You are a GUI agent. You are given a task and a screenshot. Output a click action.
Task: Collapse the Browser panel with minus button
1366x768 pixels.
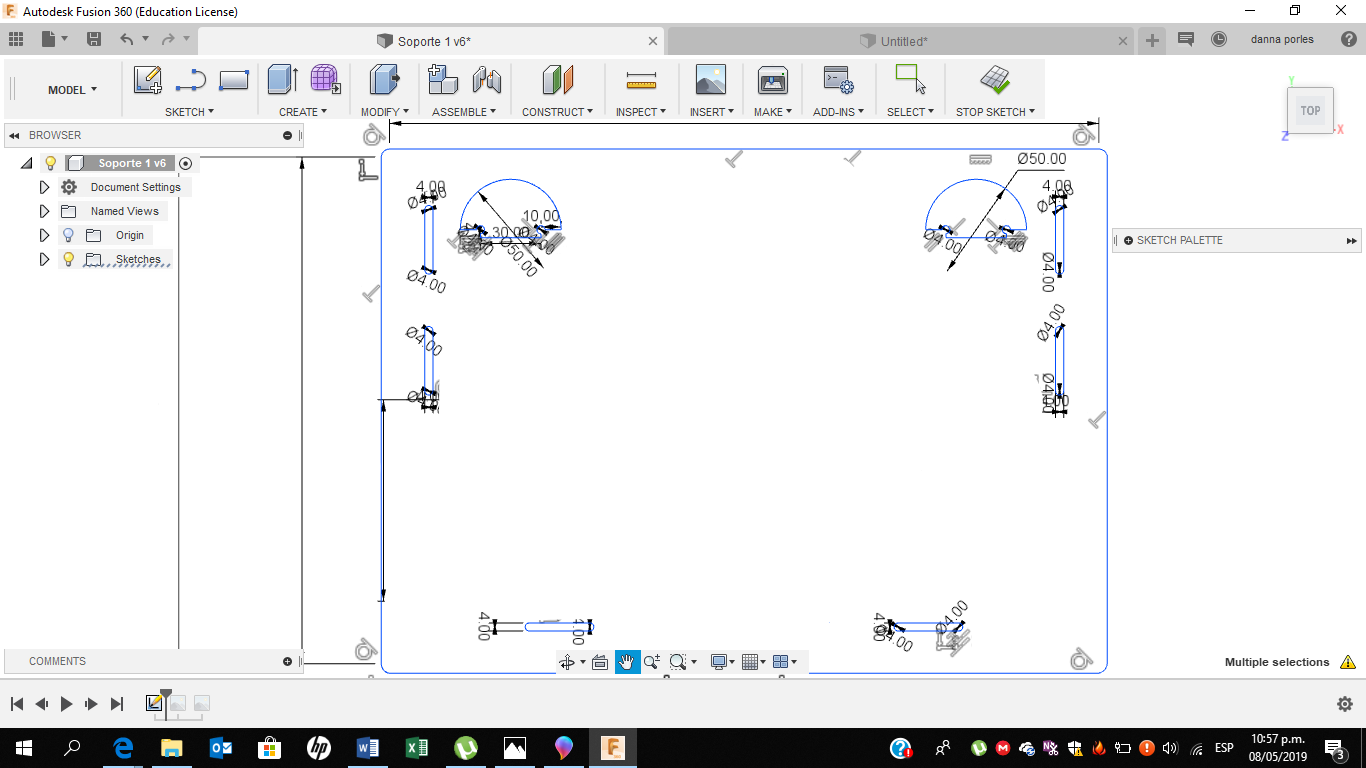[x=287, y=135]
